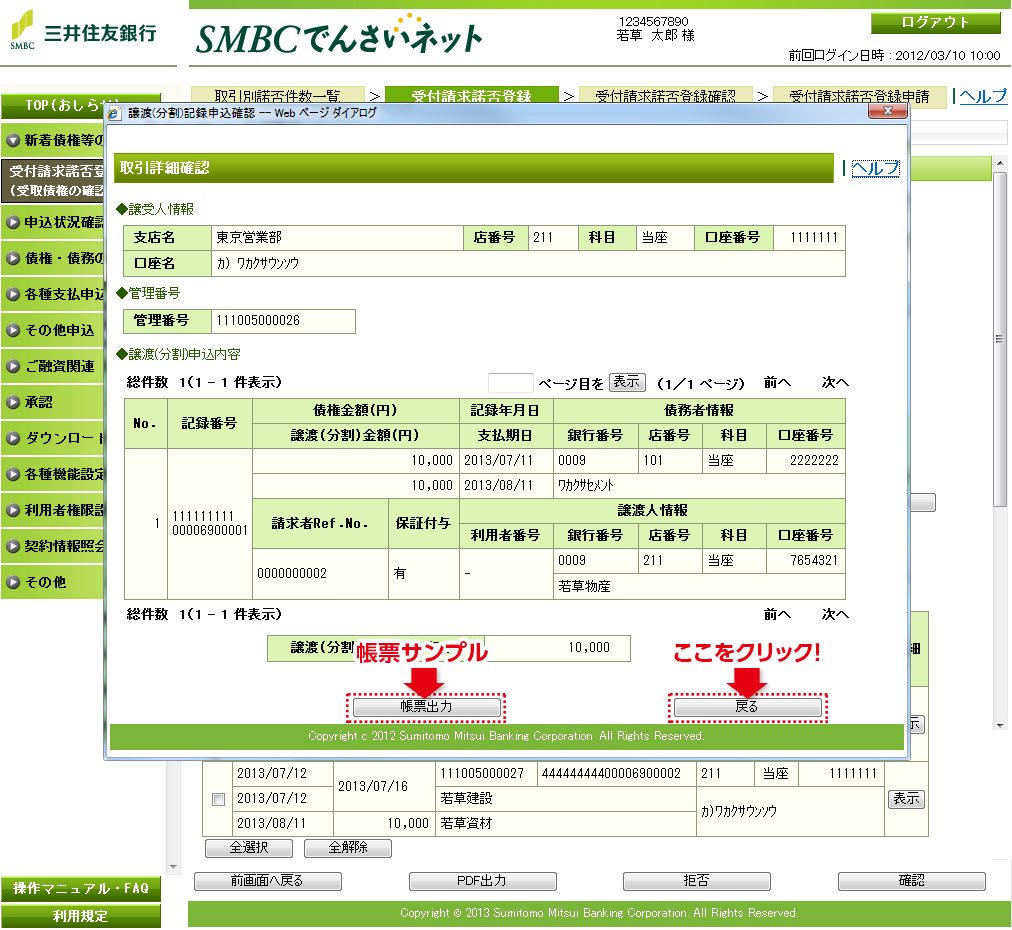1012x930 pixels.
Task: Click the Internet Explorer icon in dialog title bar
Action: click(115, 114)
